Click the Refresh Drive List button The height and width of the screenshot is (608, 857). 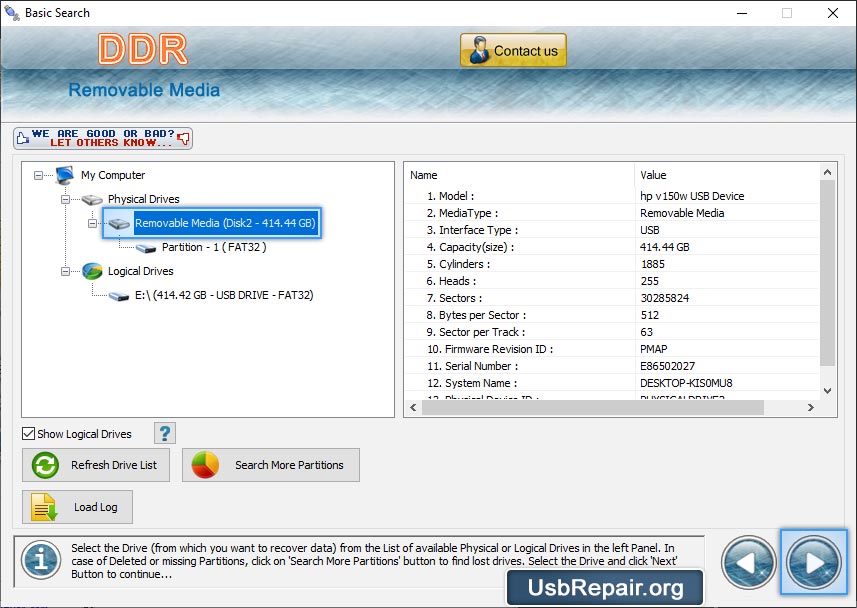point(96,465)
